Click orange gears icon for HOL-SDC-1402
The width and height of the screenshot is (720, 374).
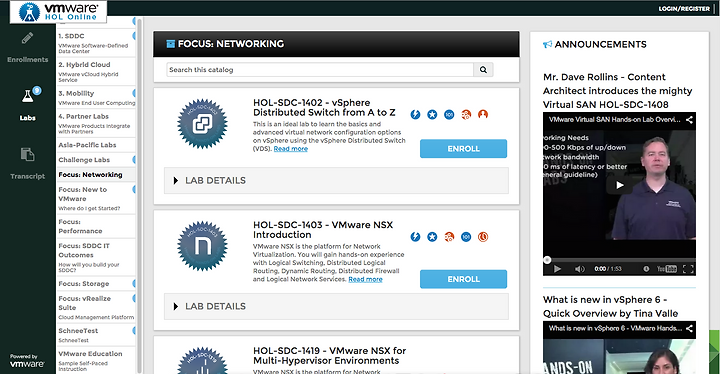(466, 114)
